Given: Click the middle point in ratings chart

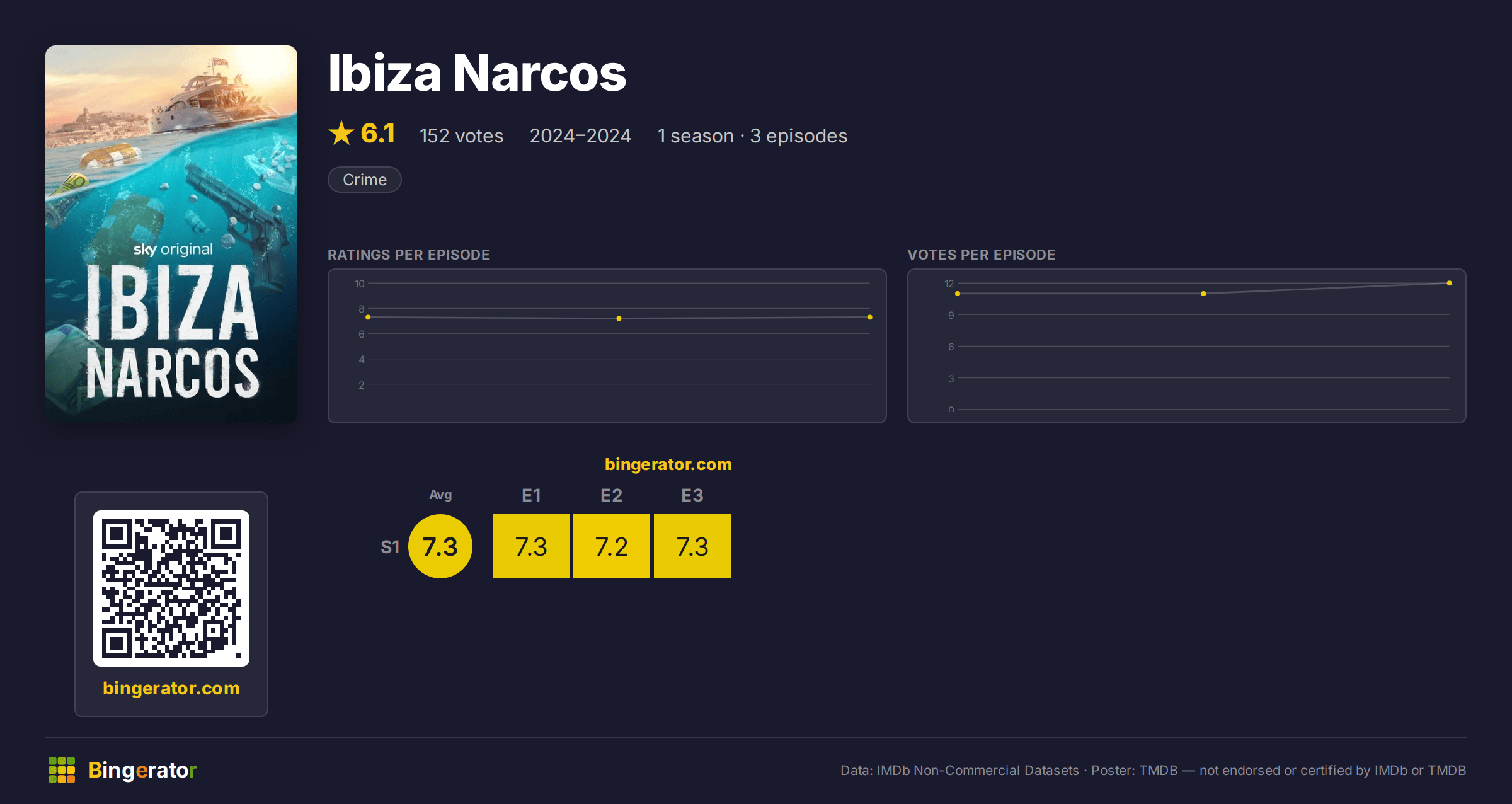Looking at the screenshot, I should pos(619,318).
